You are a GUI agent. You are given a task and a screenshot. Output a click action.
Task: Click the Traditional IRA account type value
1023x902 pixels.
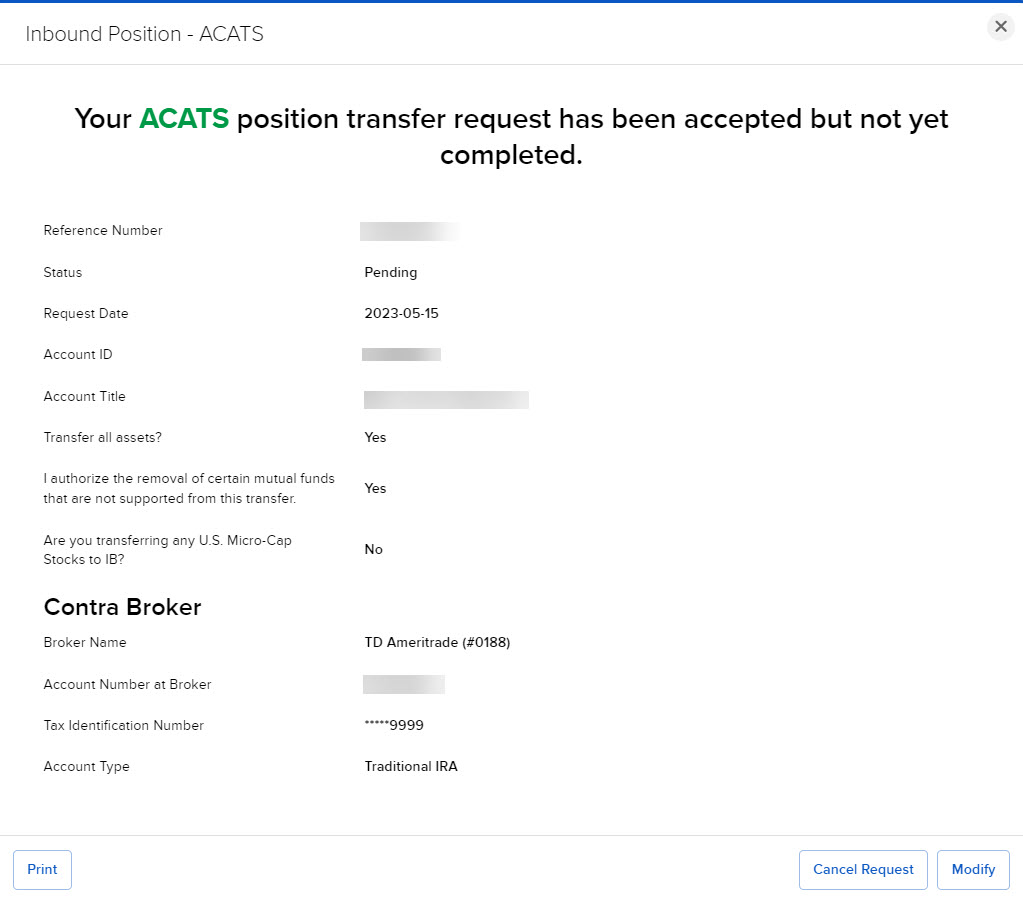[411, 767]
